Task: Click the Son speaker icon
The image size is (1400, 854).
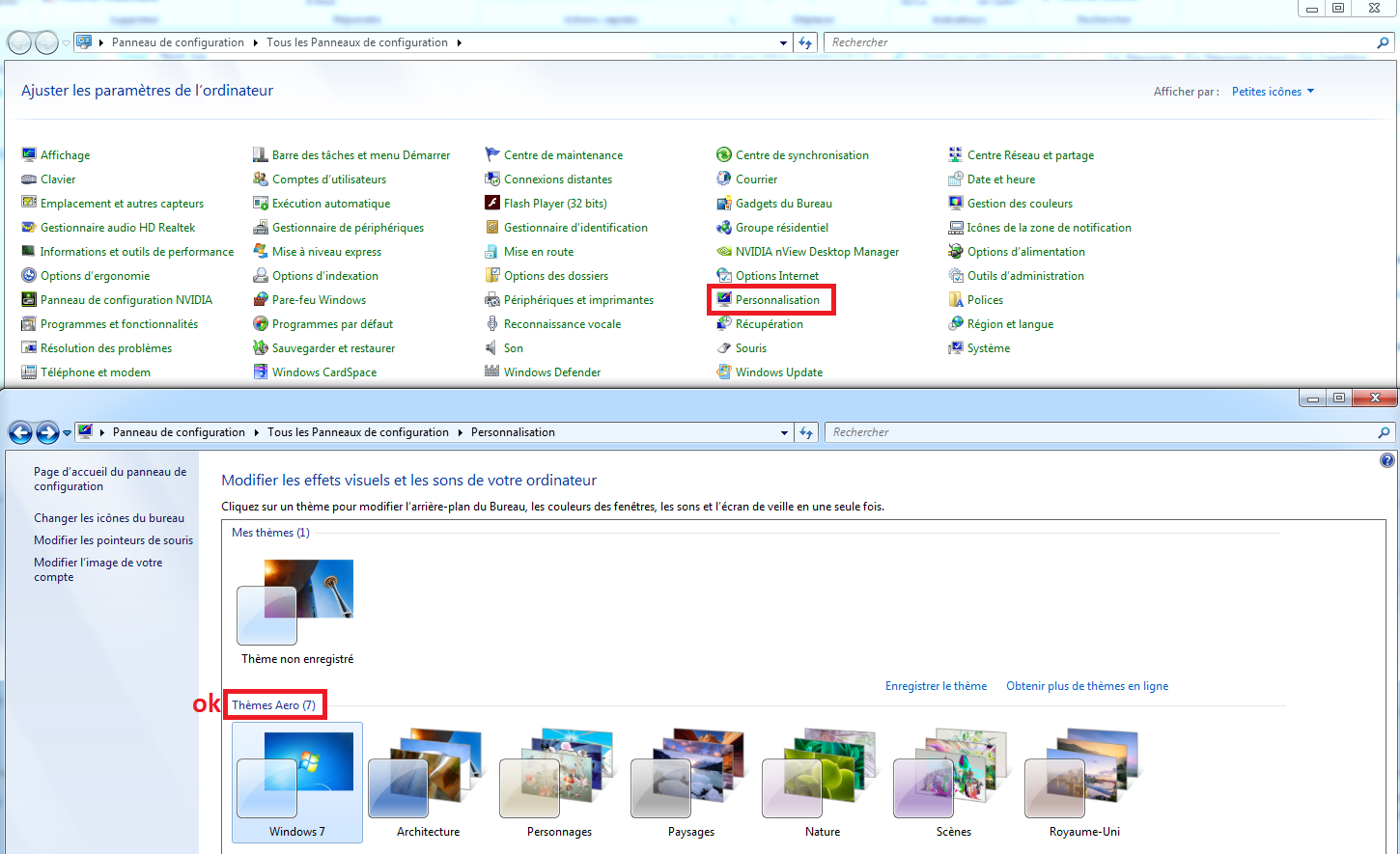Action: point(492,347)
